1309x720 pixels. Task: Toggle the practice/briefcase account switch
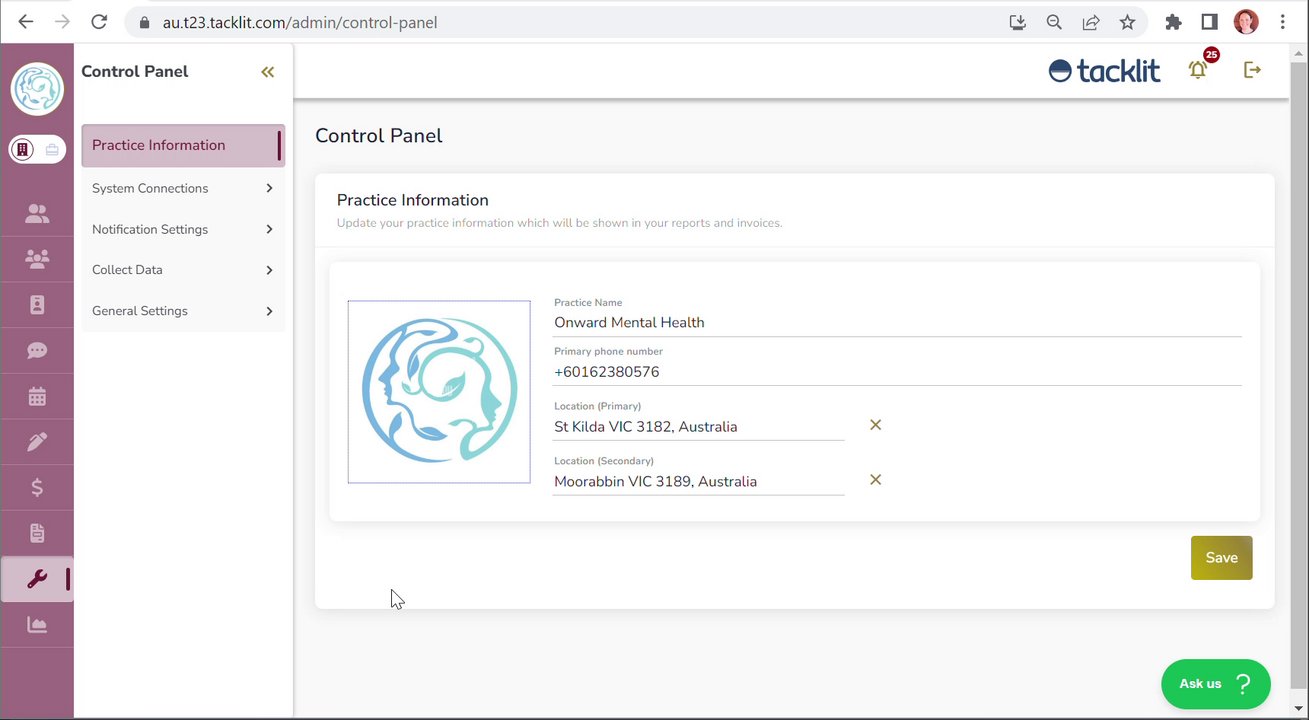coord(37,150)
